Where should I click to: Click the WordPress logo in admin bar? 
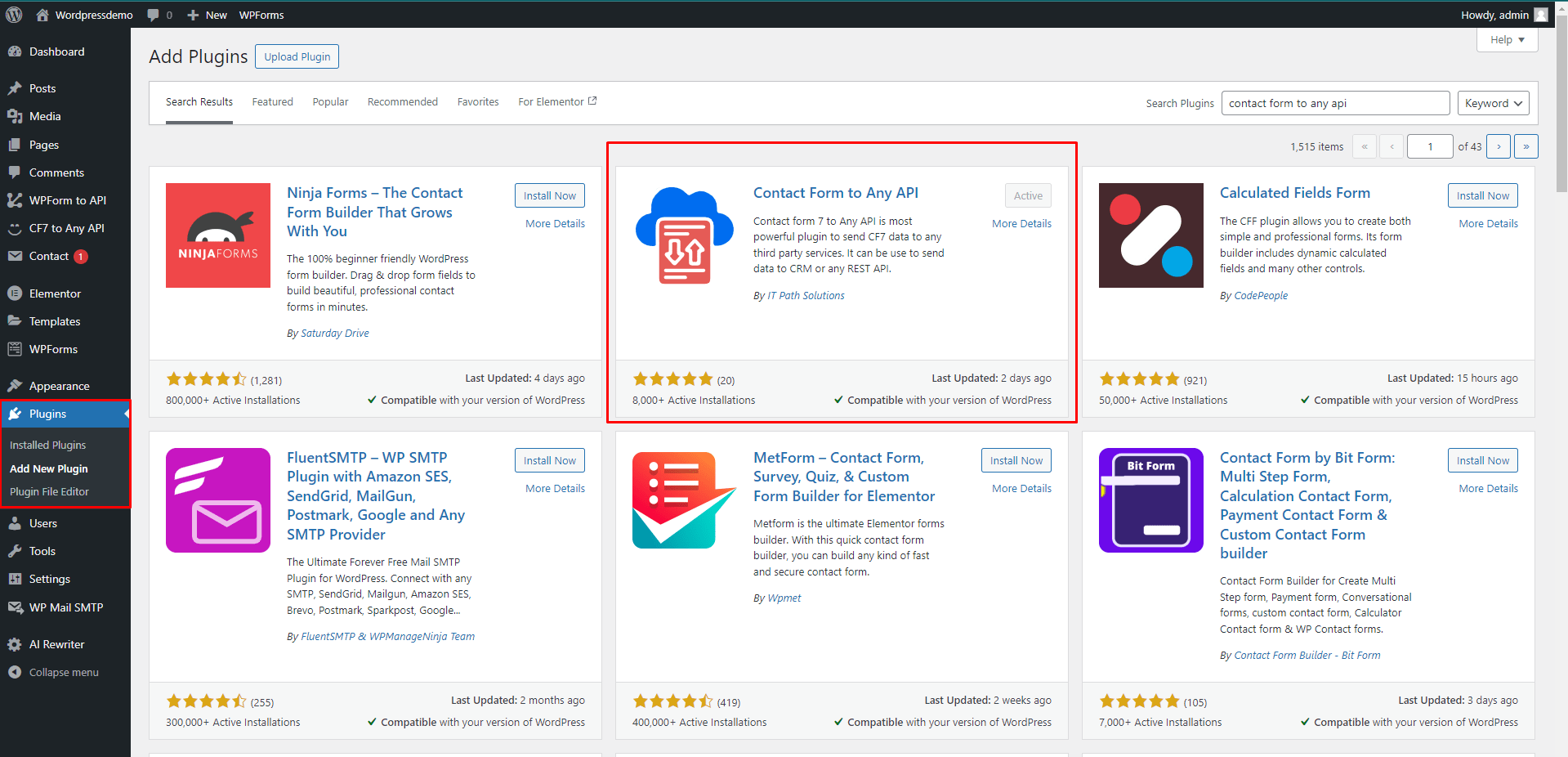pos(14,15)
